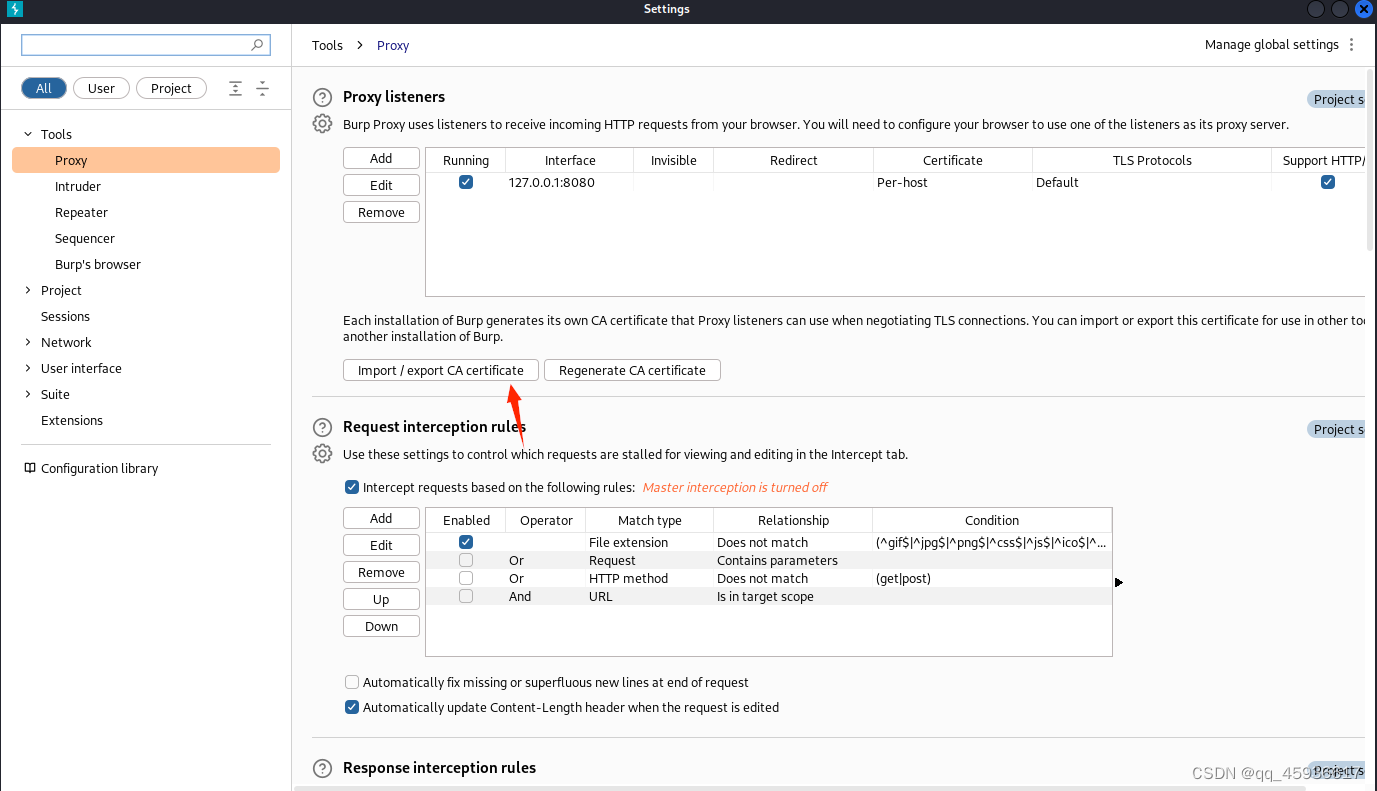Click the Burp Suite lightning logo icon

(x=15, y=9)
